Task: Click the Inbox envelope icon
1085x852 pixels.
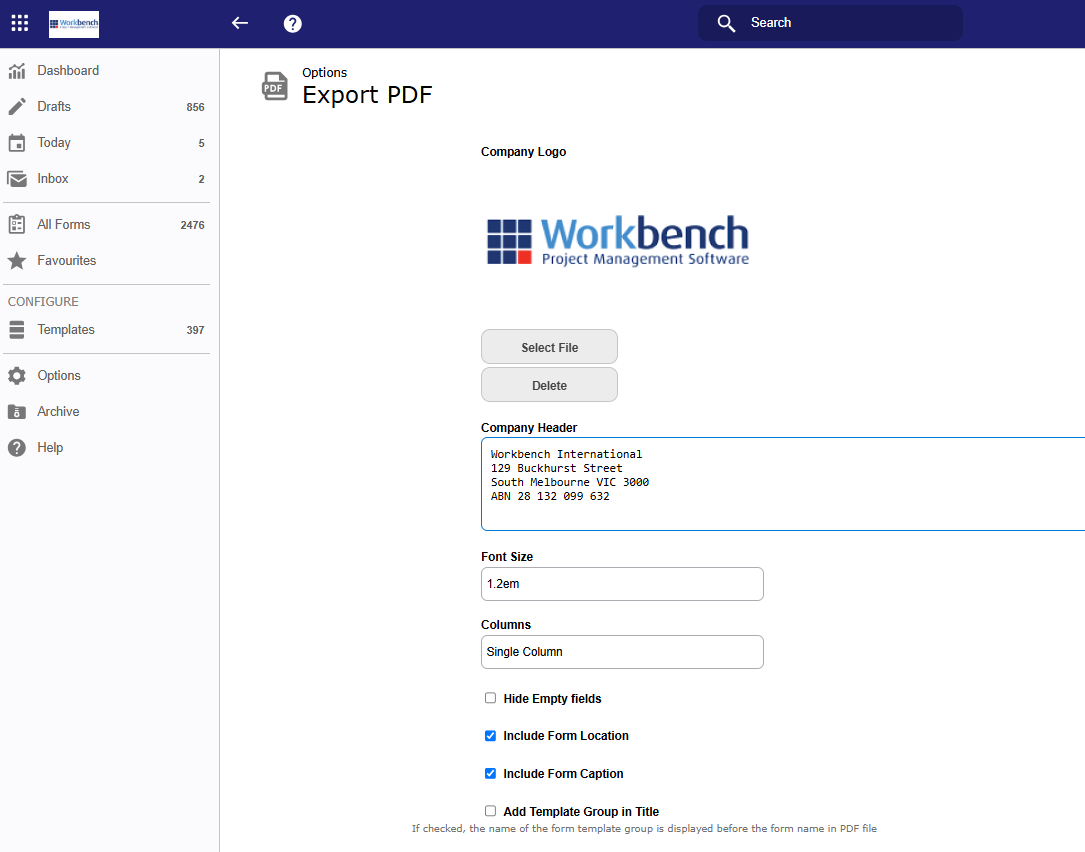Action: 17,179
